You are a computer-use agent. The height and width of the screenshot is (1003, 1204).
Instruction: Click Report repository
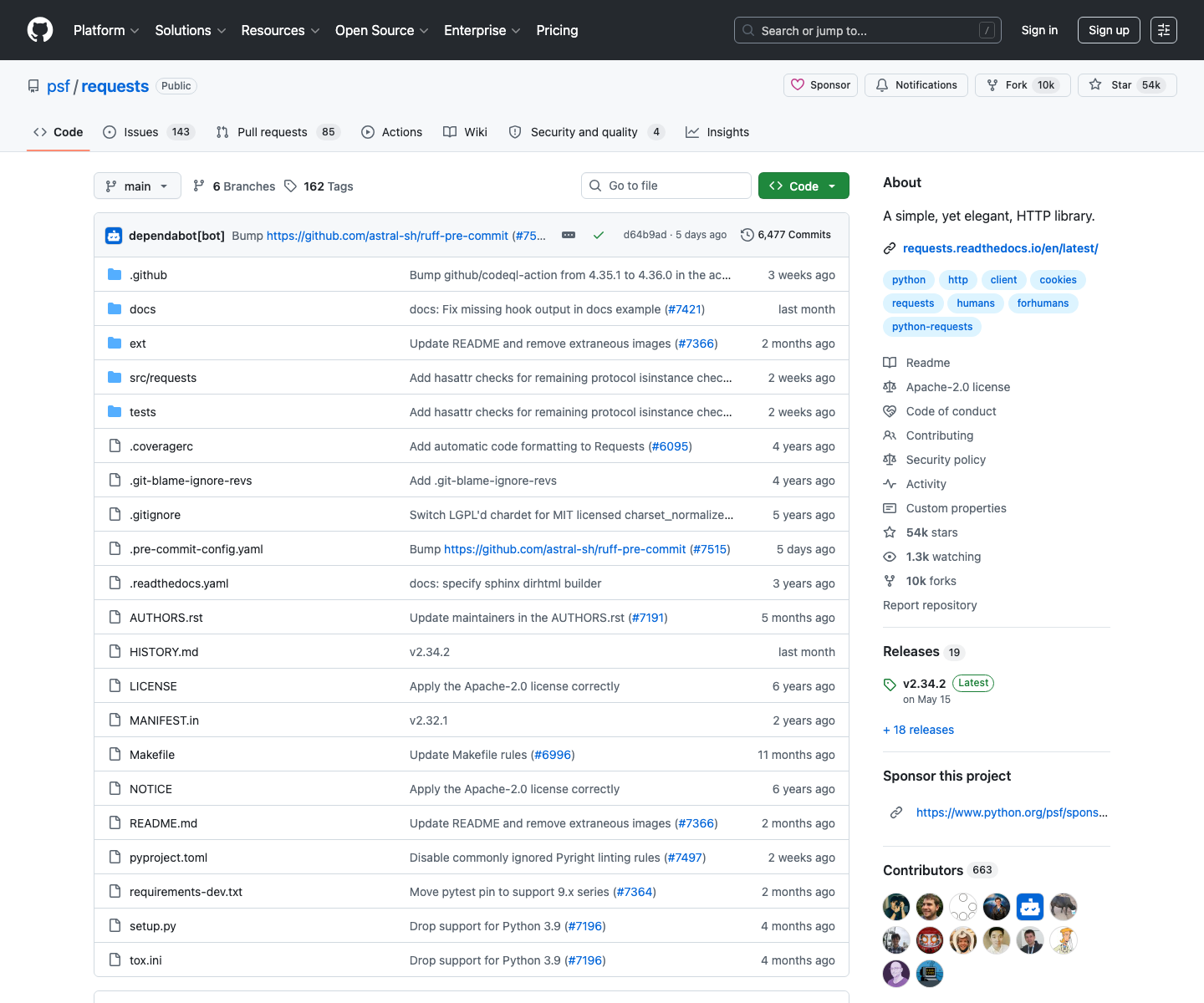(930, 605)
